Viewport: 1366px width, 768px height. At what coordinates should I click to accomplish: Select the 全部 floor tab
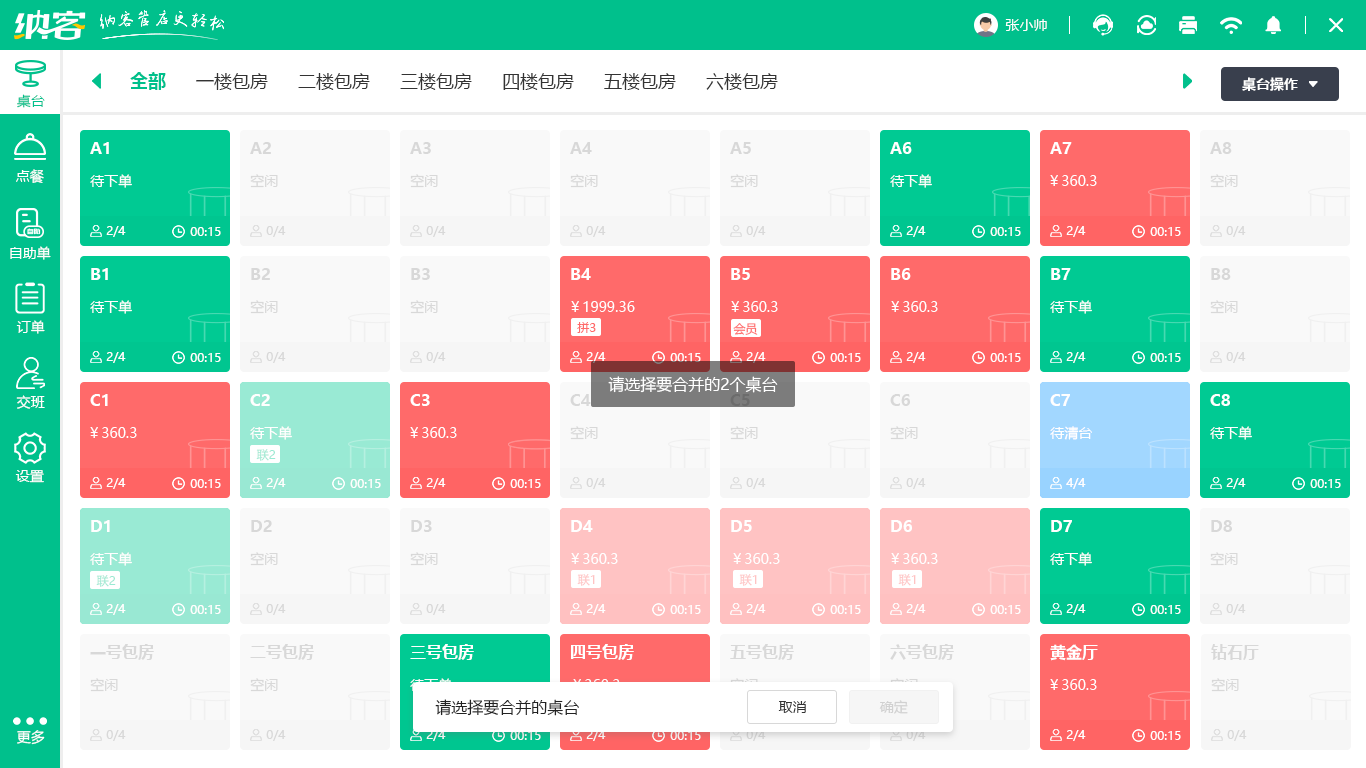[148, 81]
